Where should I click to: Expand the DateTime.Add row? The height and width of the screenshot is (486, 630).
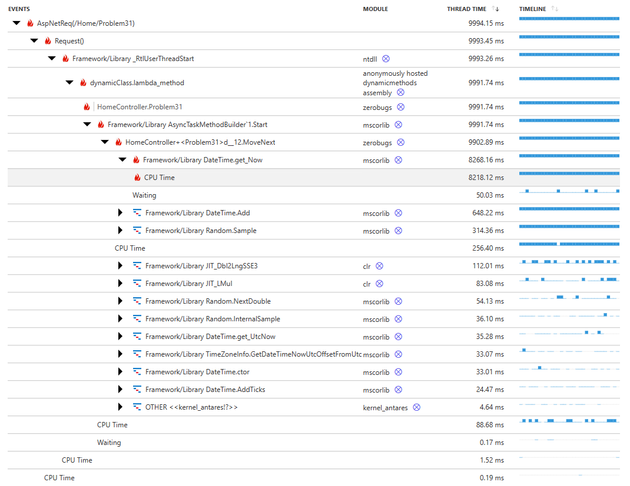120,212
